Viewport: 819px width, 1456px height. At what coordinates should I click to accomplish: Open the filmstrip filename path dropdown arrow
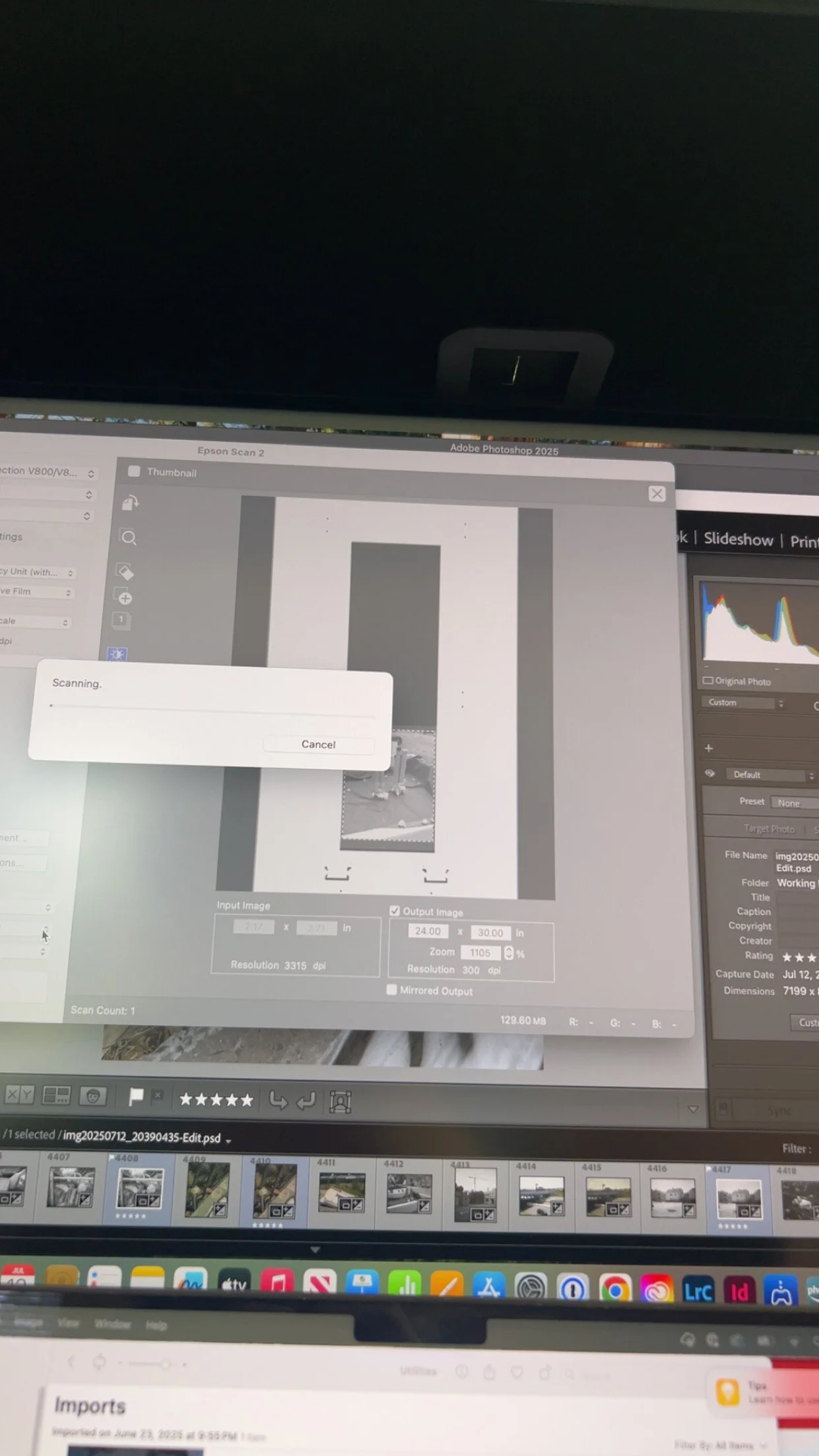click(228, 1140)
